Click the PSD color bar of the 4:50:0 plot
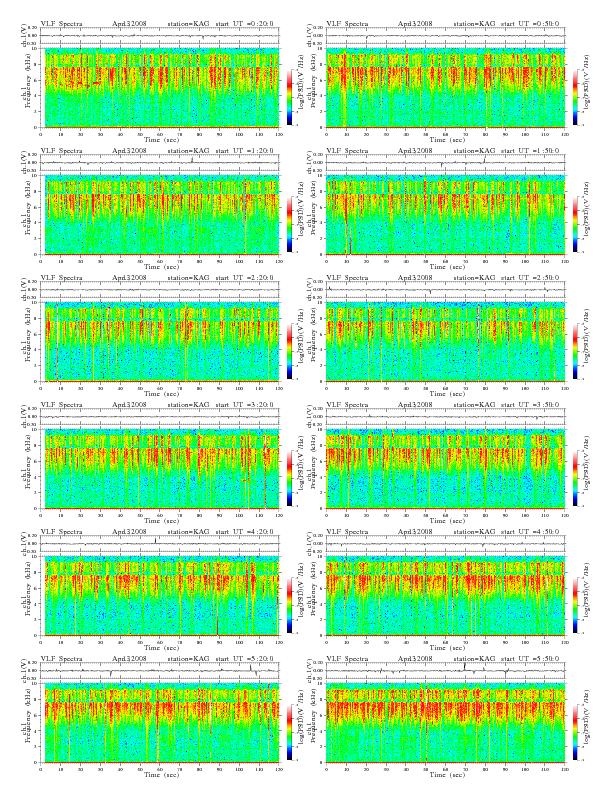This screenshot has width=612, height=792. tap(575, 605)
